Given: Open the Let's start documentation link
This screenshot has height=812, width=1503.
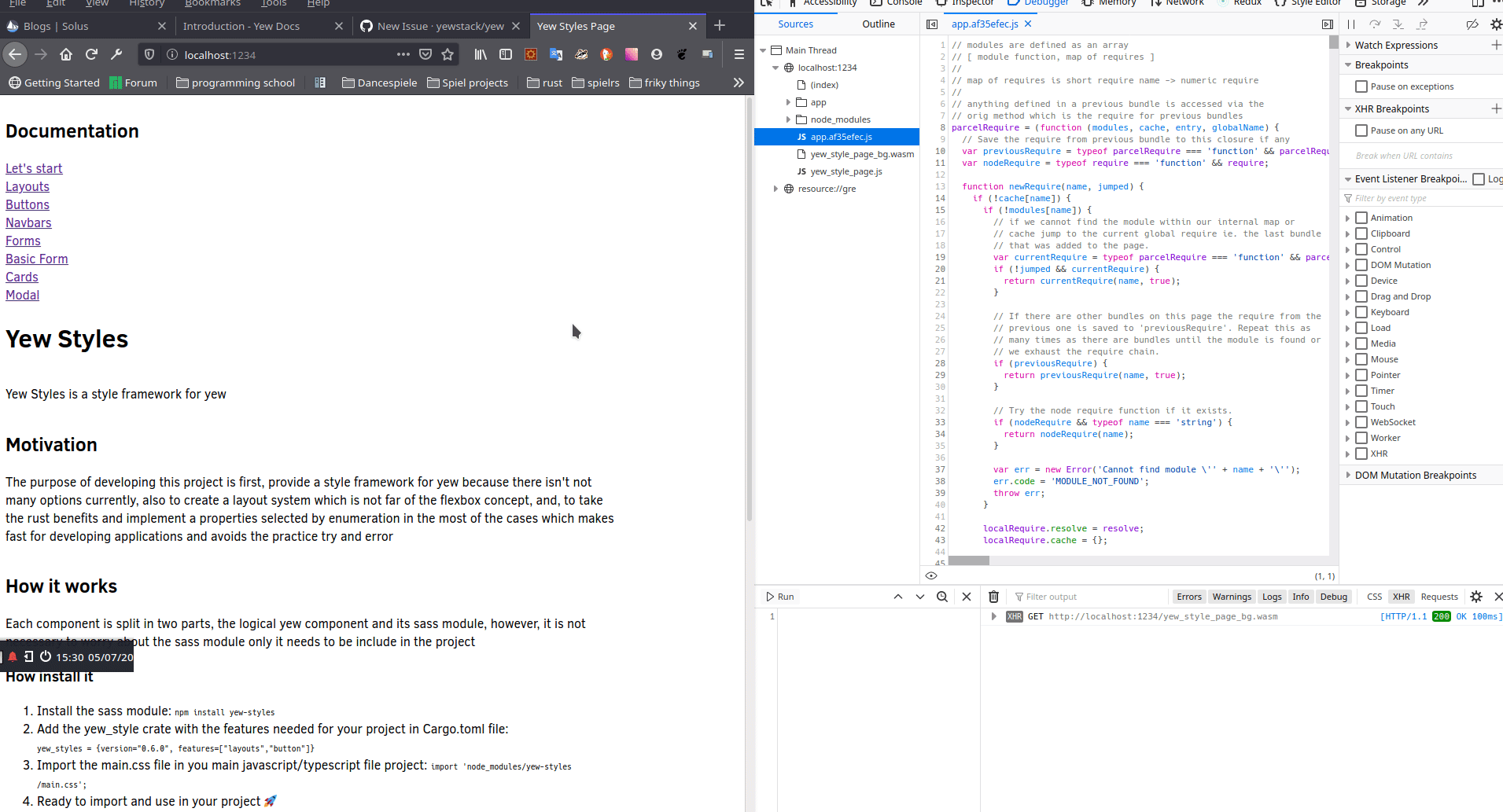Looking at the screenshot, I should tap(34, 168).
